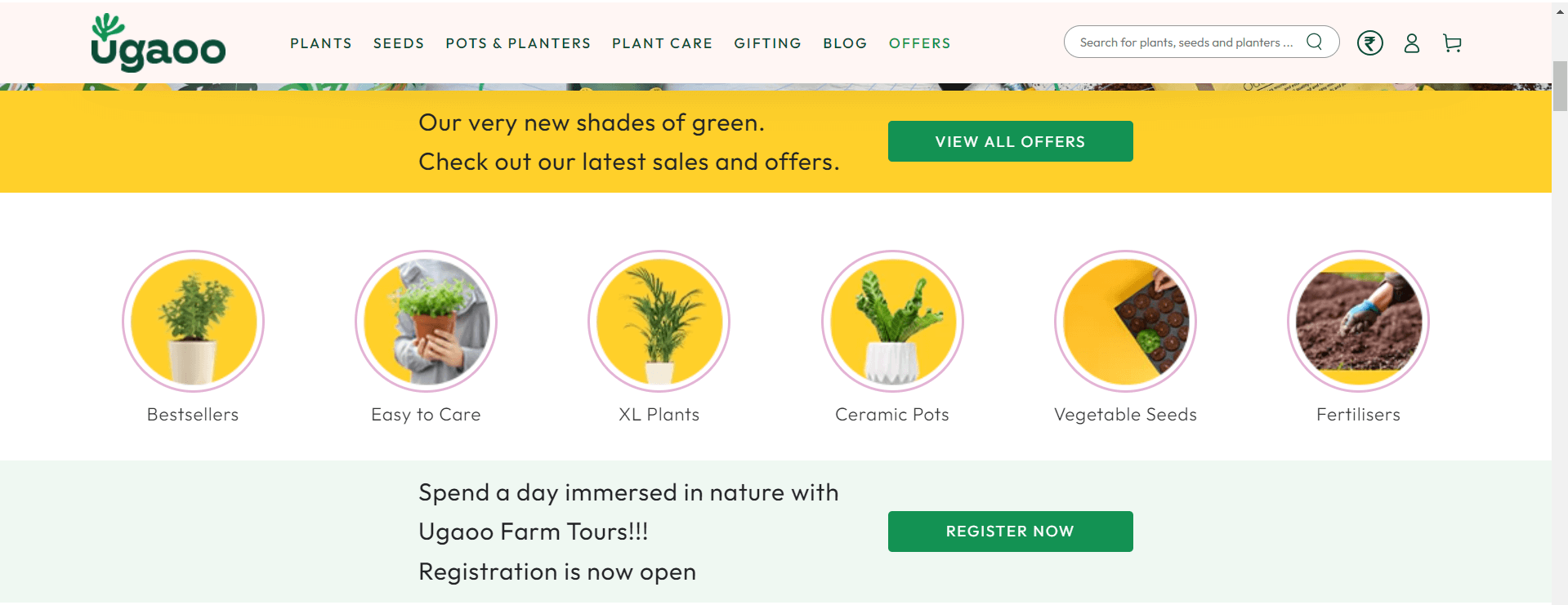Focus the plants and seeds search field
Image resolution: width=1568 pixels, height=605 pixels.
(x=1185, y=42)
